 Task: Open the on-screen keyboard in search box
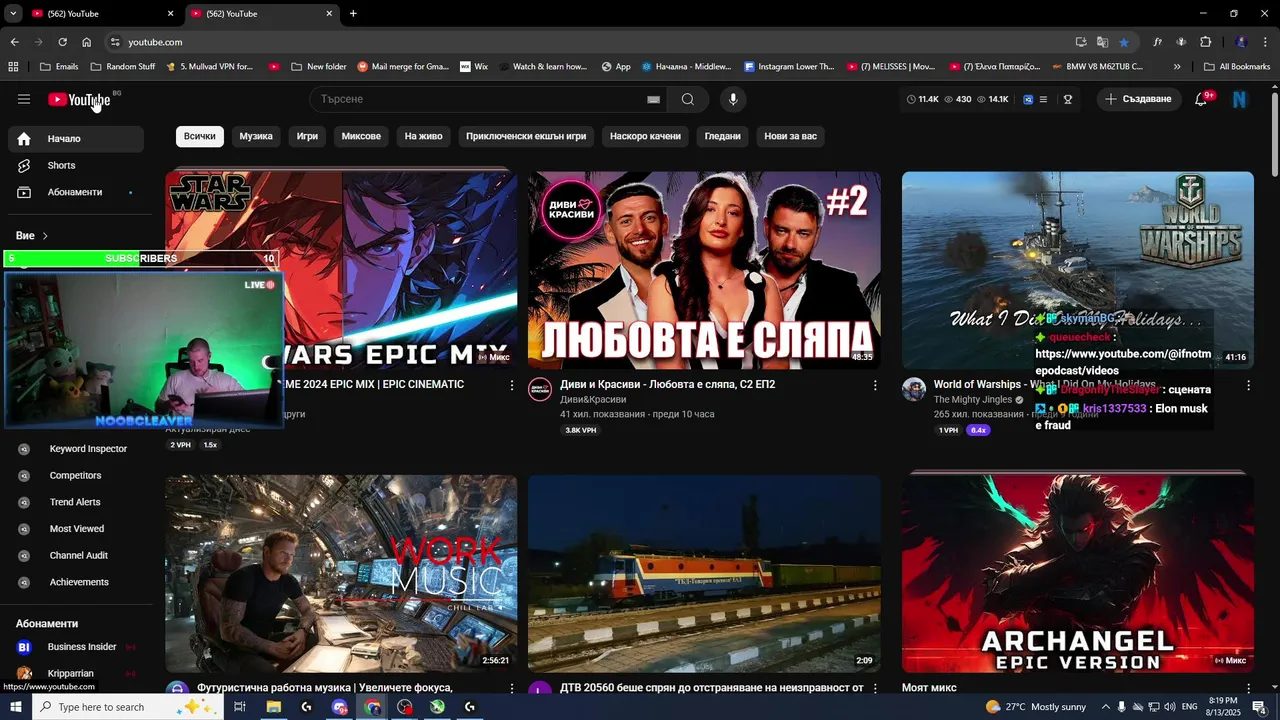pos(653,99)
